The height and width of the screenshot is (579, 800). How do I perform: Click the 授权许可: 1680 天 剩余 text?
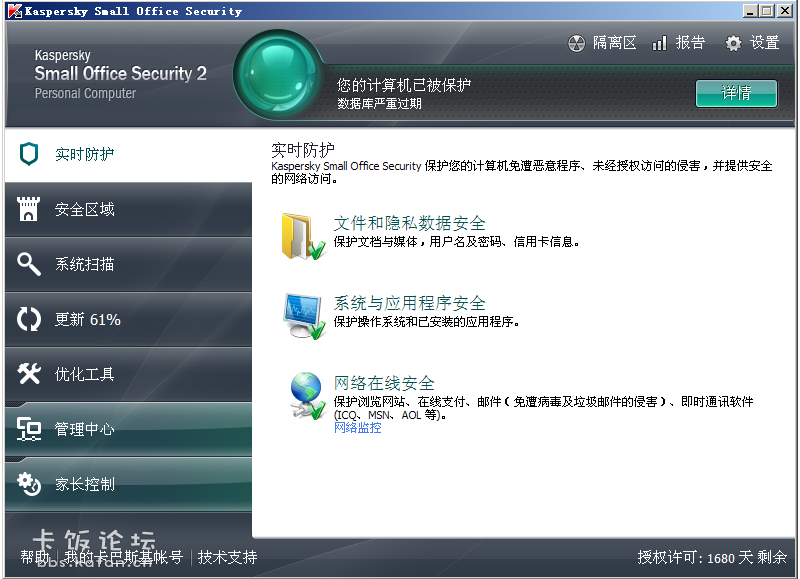click(712, 557)
